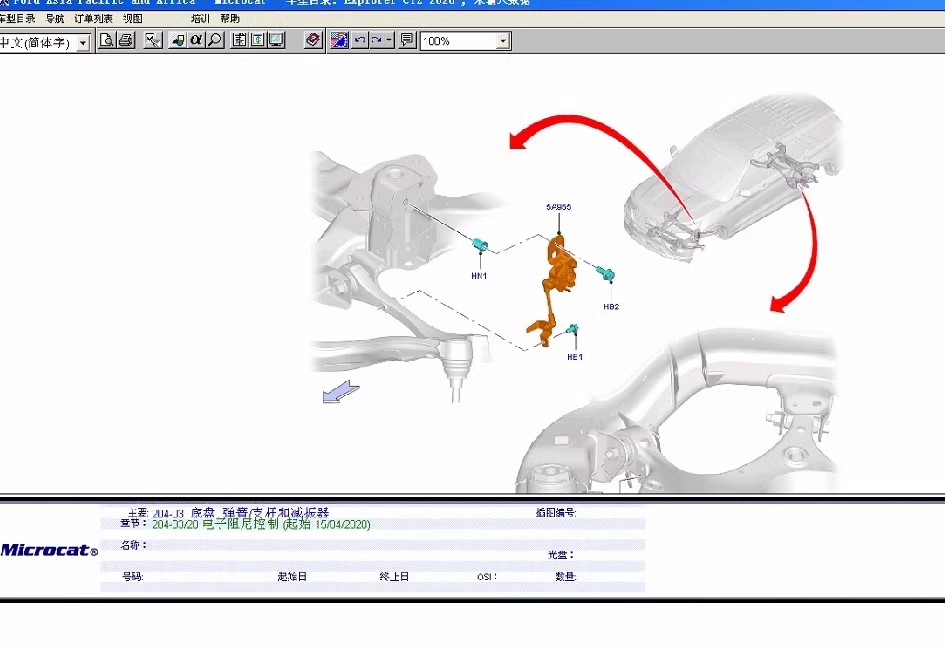Image resolution: width=945 pixels, height=648 pixels.
Task: Open the magnifying glass search tool
Action: pyautogui.click(x=215, y=41)
